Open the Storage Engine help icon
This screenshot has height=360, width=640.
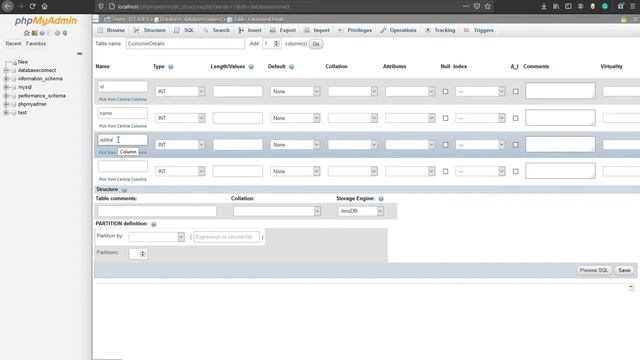(x=381, y=198)
